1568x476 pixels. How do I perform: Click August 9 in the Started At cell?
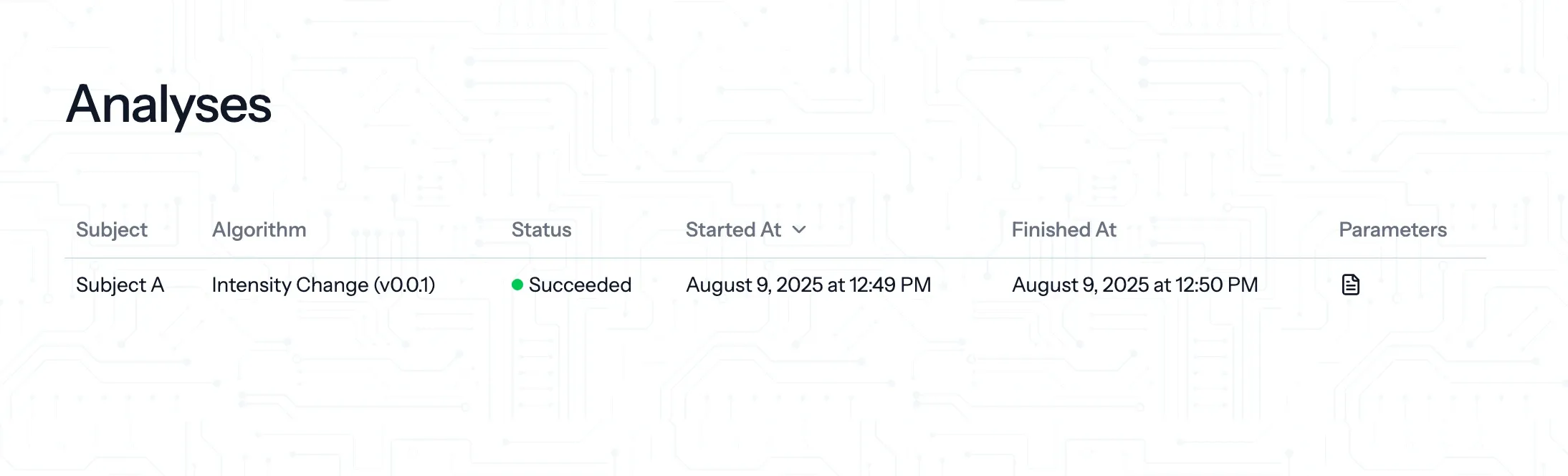[727, 285]
